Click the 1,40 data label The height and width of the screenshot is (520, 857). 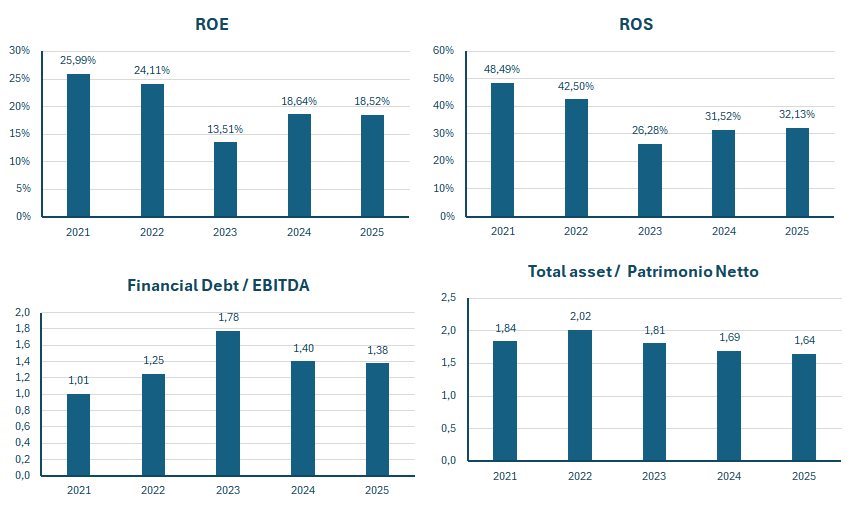coord(303,348)
